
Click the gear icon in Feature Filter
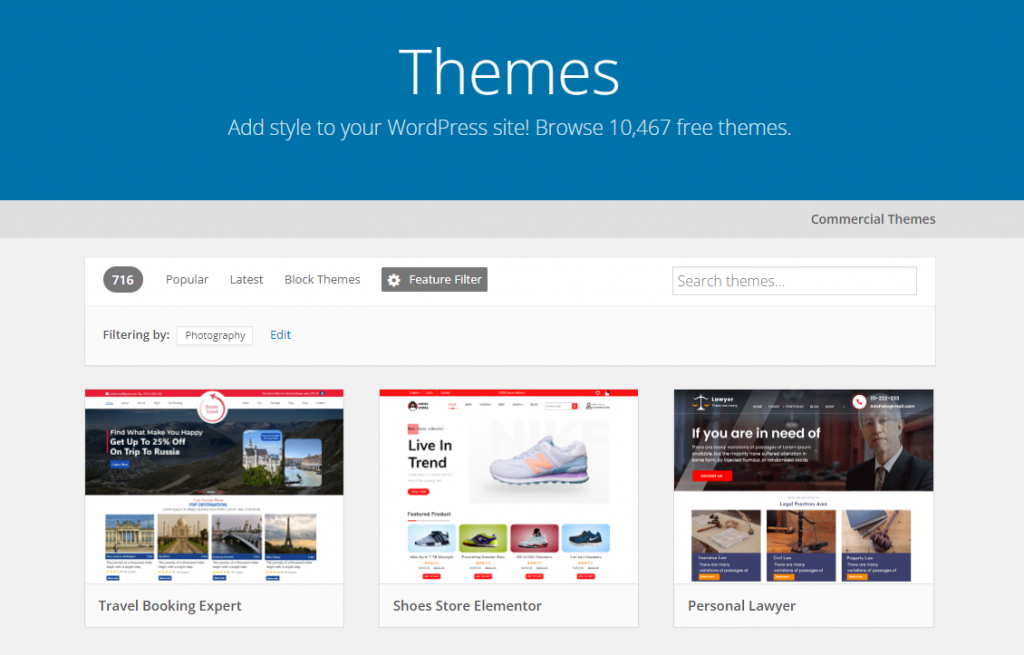click(x=394, y=280)
